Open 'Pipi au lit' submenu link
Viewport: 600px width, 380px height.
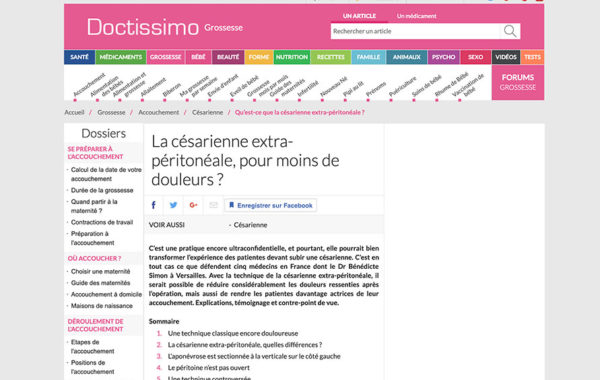pos(353,89)
